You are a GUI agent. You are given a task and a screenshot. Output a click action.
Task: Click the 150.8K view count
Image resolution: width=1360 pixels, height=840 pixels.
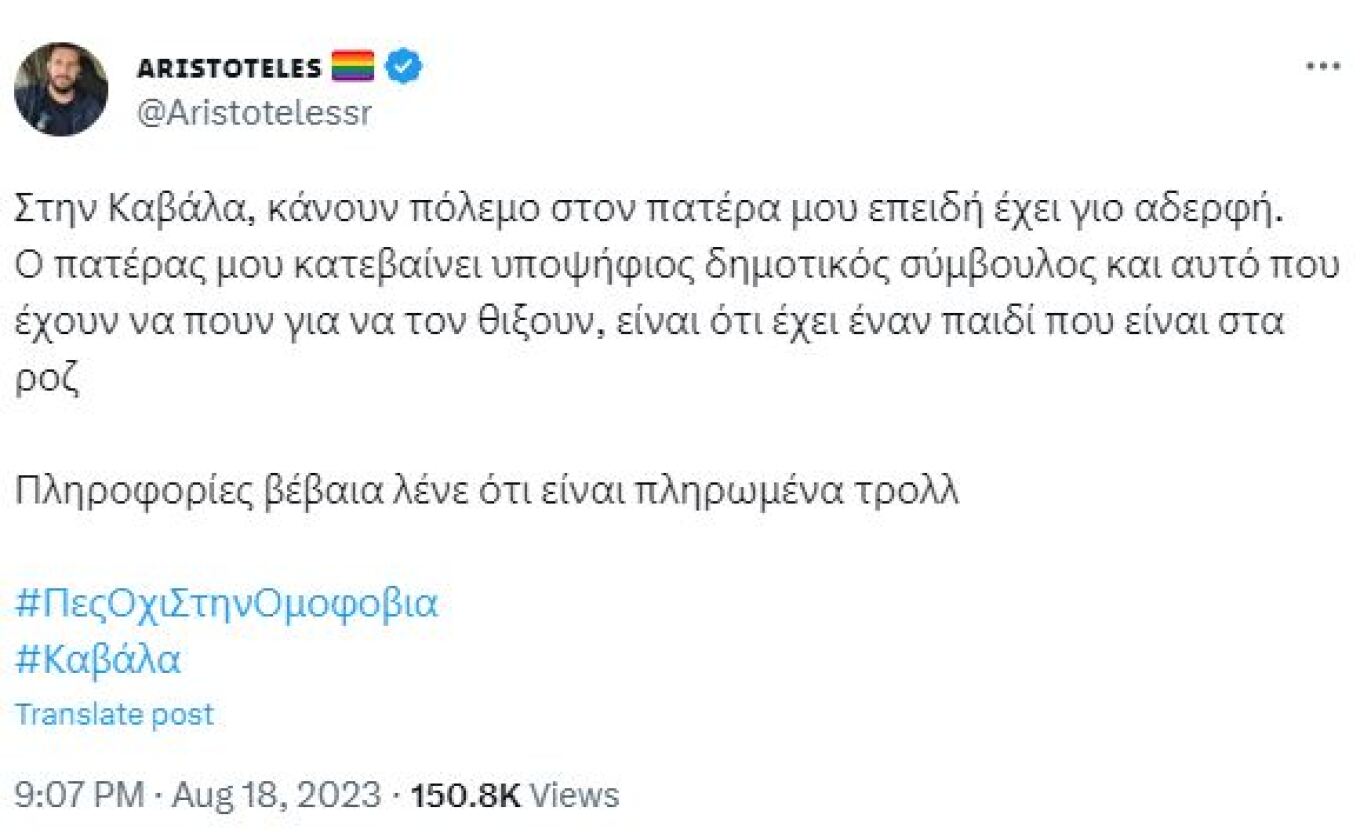coord(465,795)
